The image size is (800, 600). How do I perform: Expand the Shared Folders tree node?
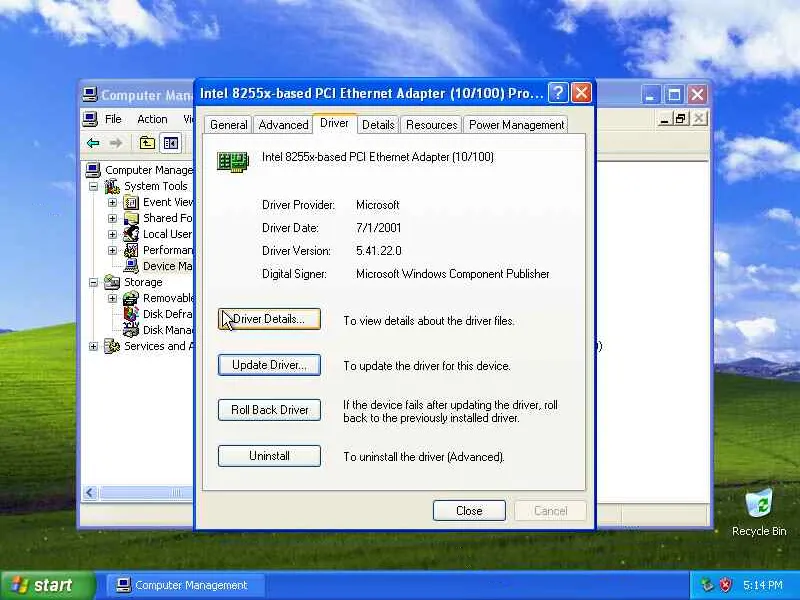(112, 219)
